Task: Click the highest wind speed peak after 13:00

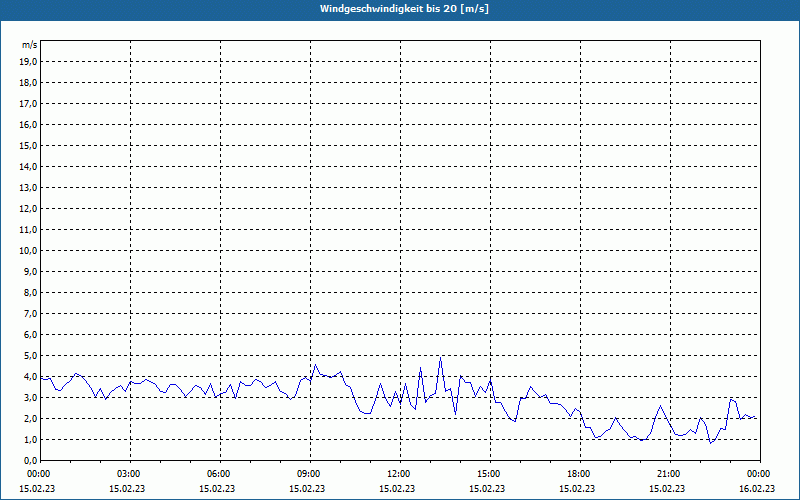Action: coord(440,358)
